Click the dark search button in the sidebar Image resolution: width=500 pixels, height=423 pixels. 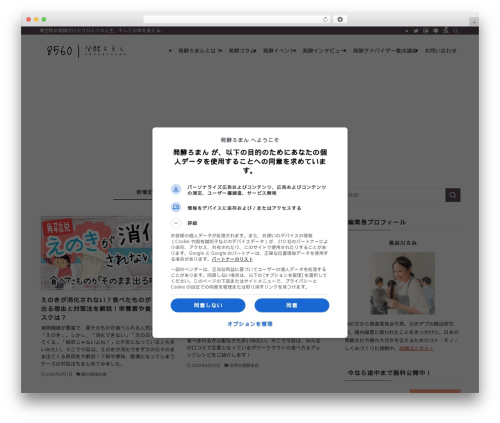pyautogui.click(x=453, y=195)
